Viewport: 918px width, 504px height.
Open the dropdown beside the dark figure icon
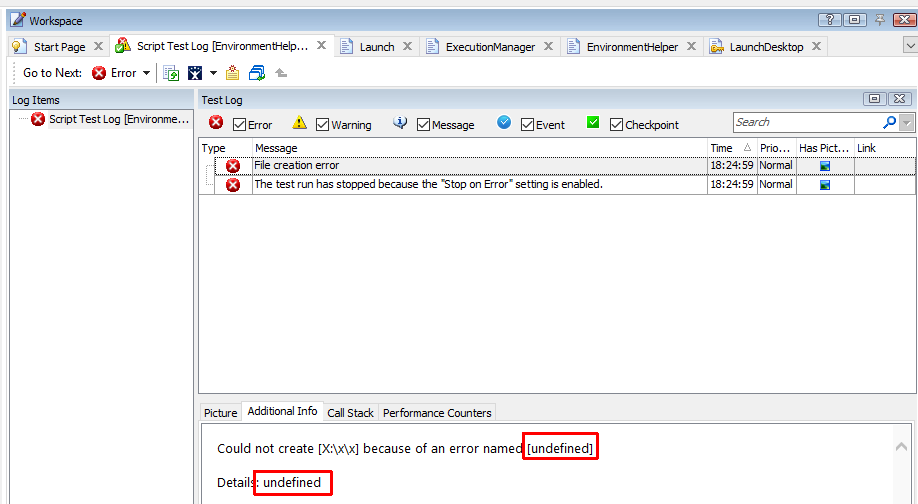click(214, 73)
